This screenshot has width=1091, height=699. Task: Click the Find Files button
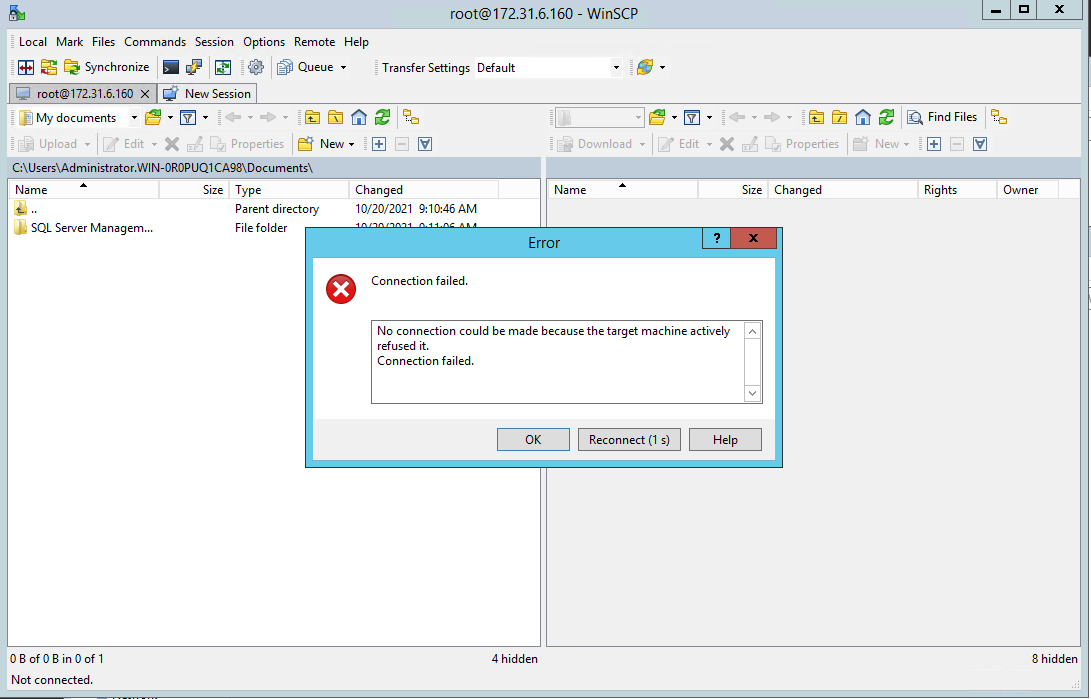(x=943, y=118)
